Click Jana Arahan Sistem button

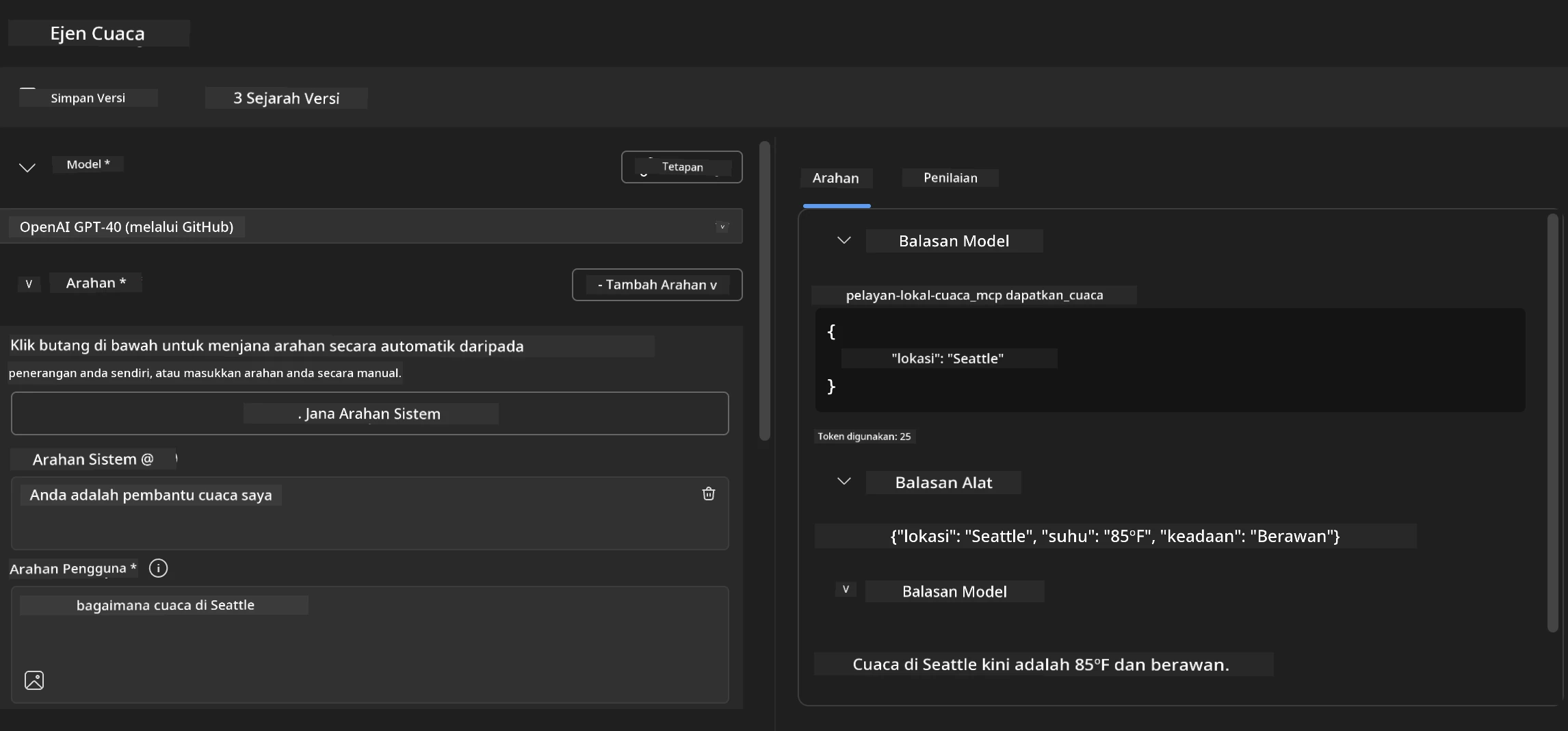370,413
